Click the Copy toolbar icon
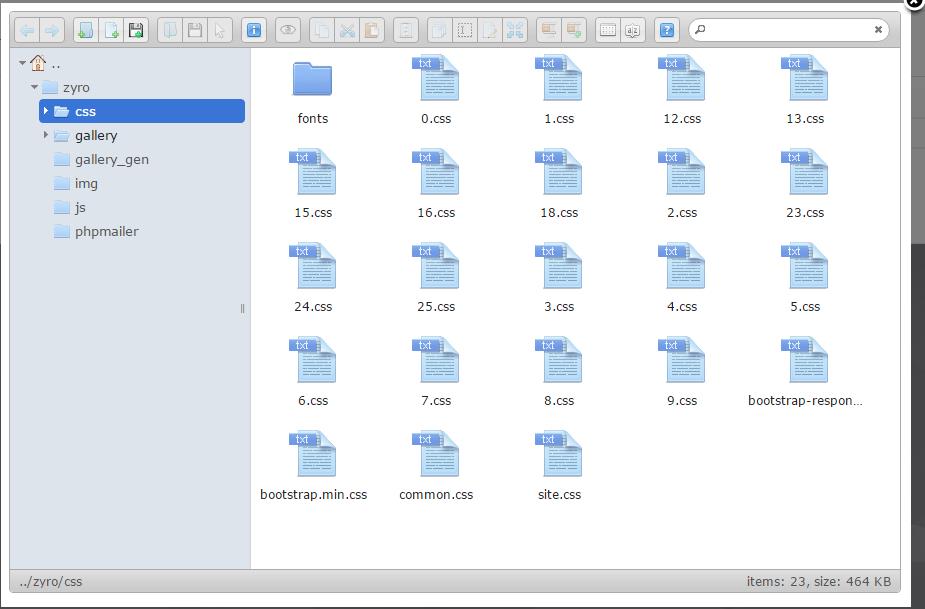925x609 pixels. coord(322,30)
